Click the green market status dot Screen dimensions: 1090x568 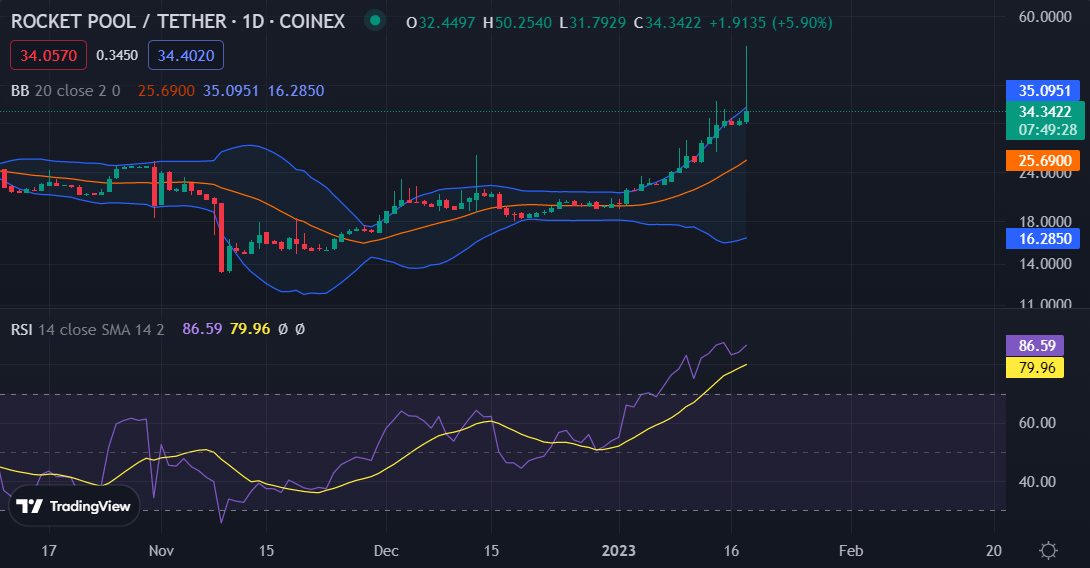tap(375, 21)
